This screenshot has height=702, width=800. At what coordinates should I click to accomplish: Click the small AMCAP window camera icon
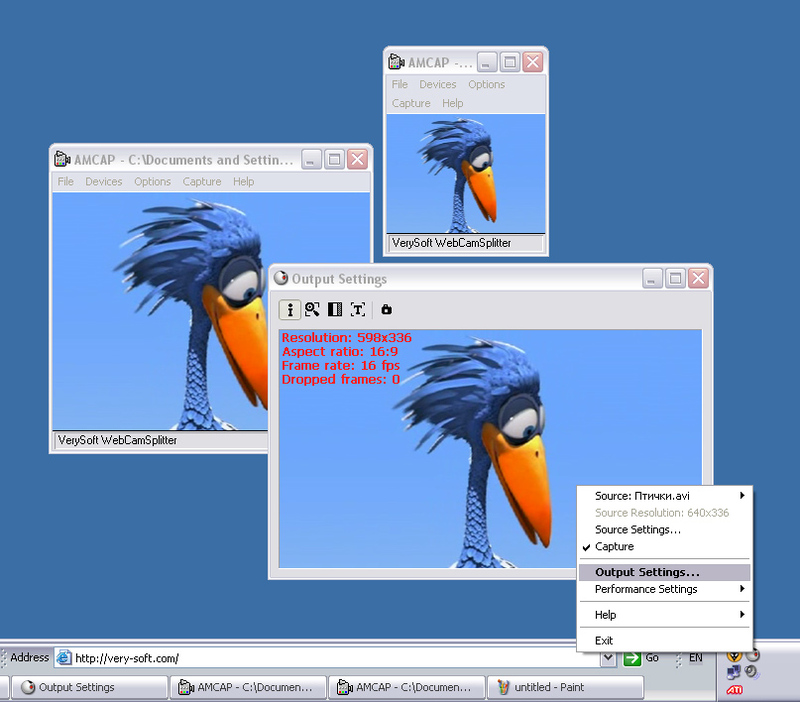point(396,62)
